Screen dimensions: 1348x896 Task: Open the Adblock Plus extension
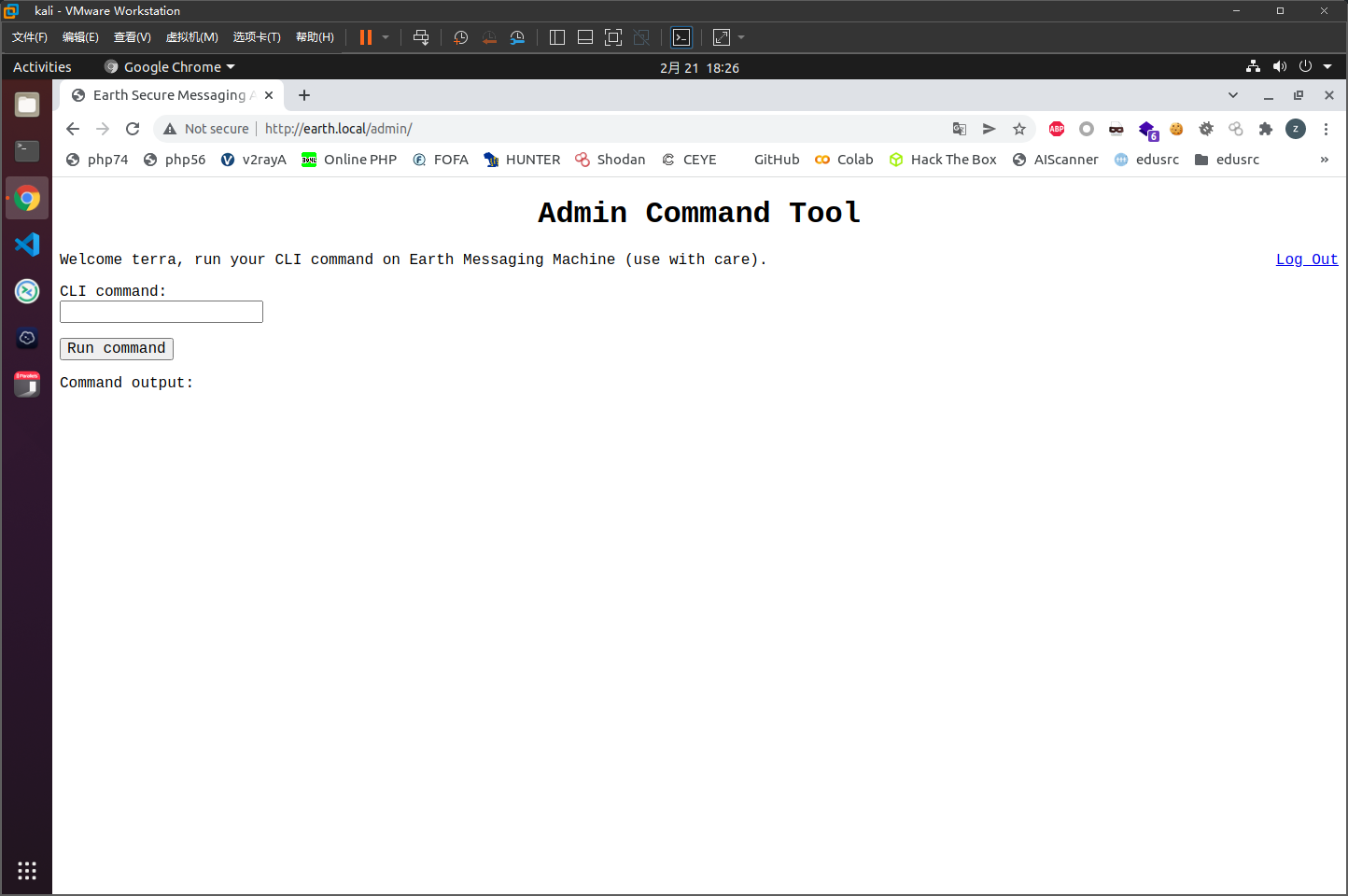point(1057,129)
